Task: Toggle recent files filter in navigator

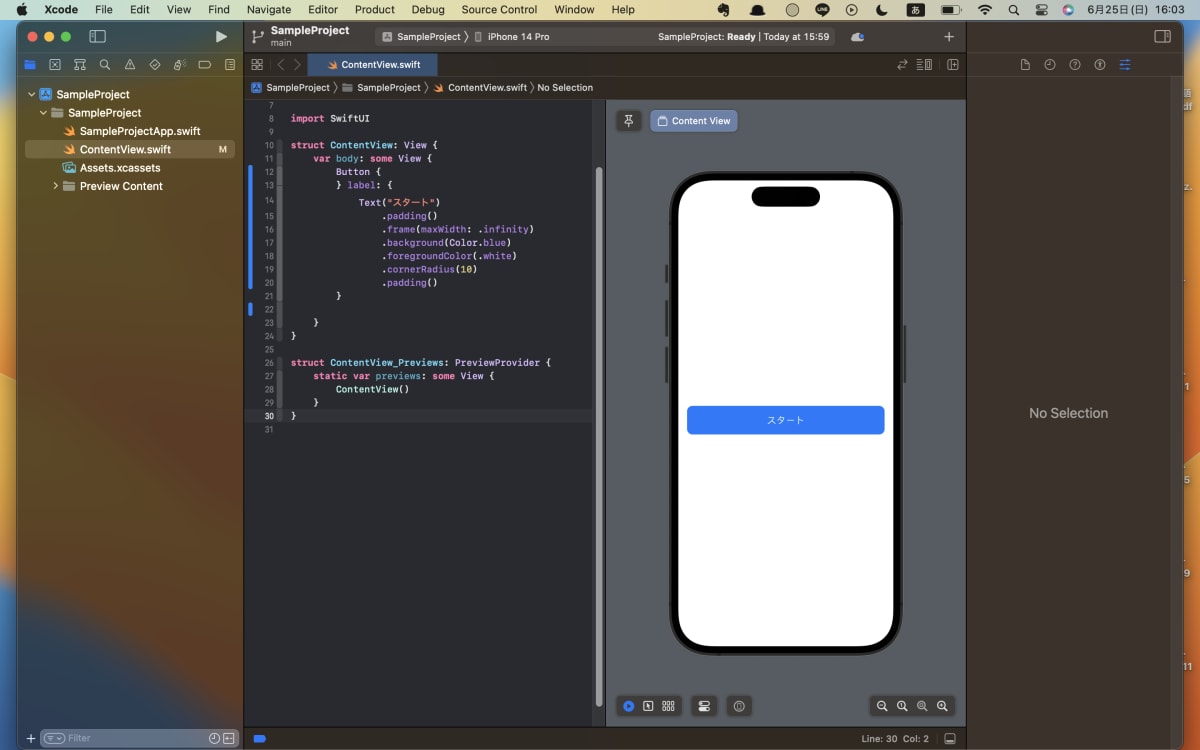Action: point(214,738)
